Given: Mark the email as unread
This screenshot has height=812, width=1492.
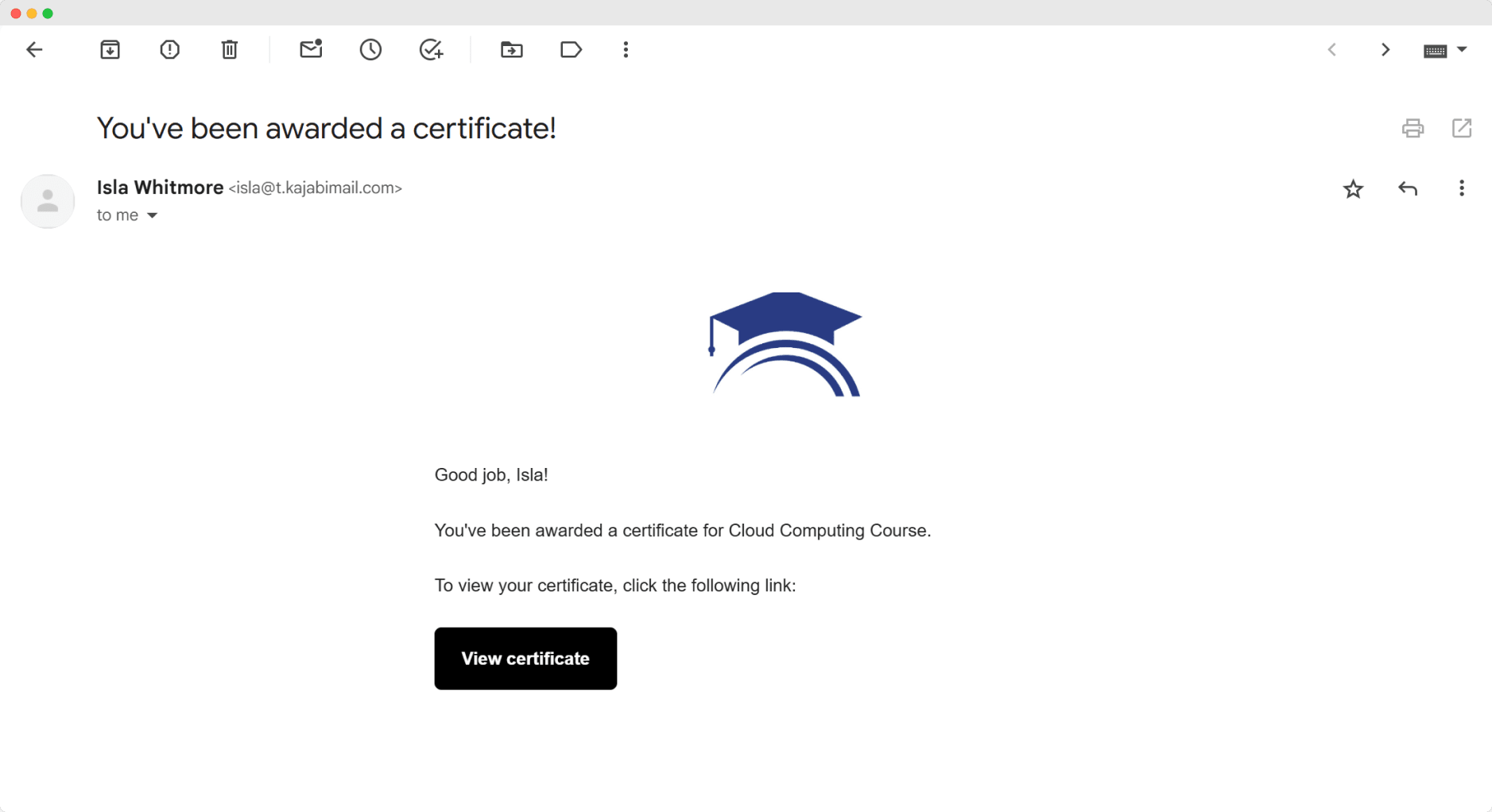Looking at the screenshot, I should (311, 49).
